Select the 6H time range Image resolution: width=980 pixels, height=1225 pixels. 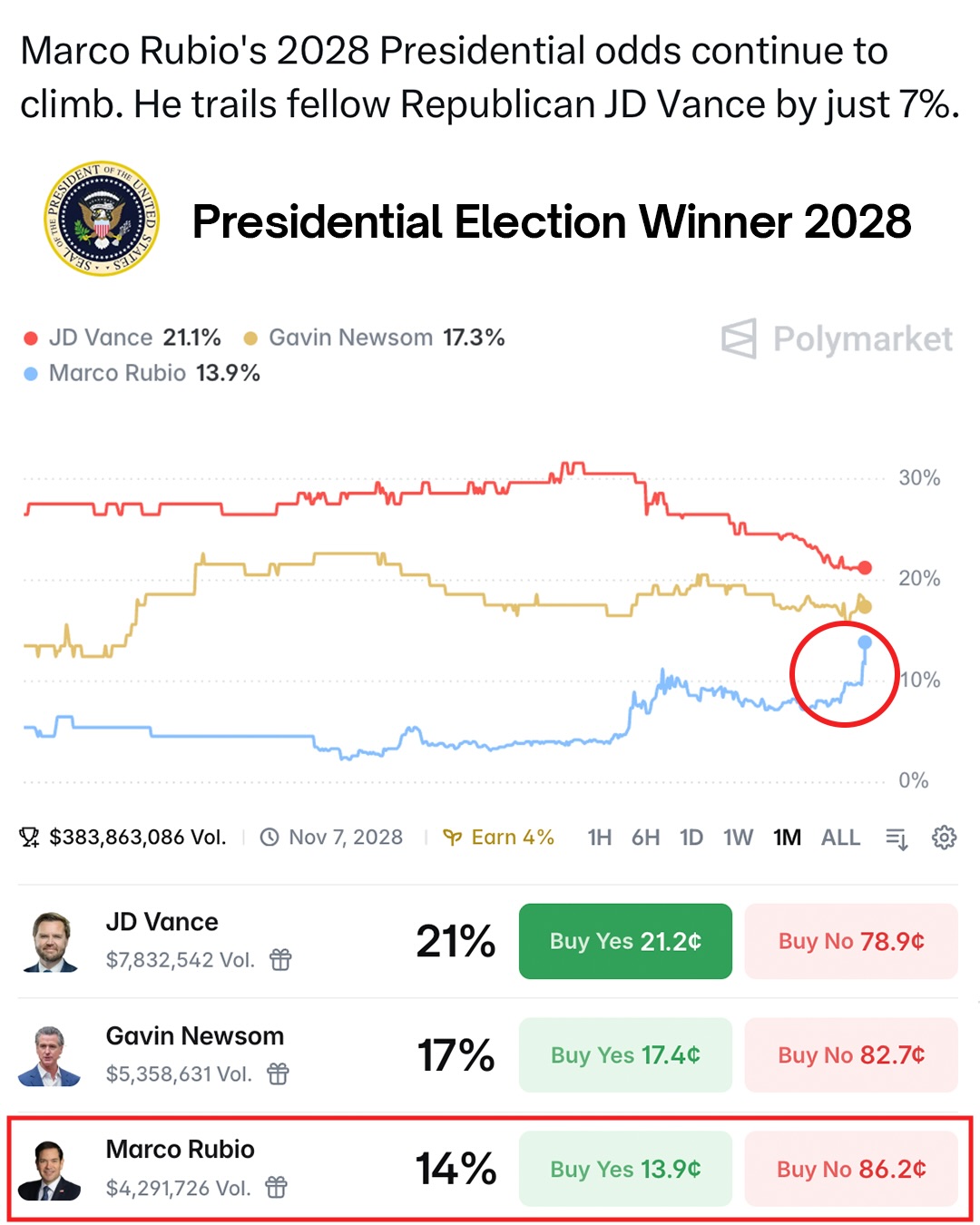645,838
